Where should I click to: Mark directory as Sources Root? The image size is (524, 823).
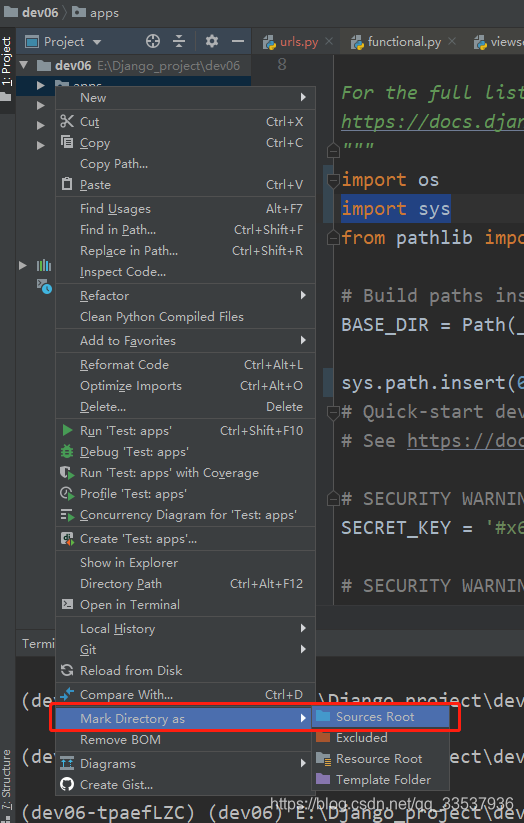click(x=381, y=717)
